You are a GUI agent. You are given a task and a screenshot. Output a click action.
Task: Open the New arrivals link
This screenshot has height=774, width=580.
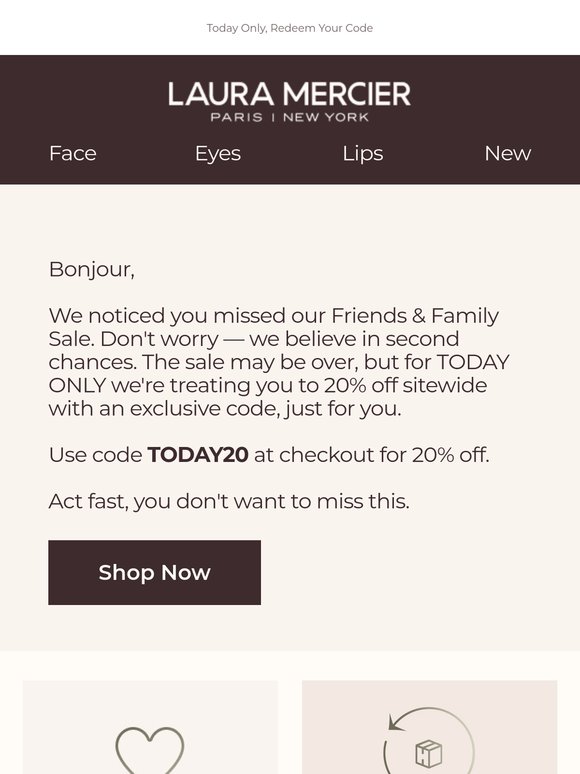tap(507, 154)
